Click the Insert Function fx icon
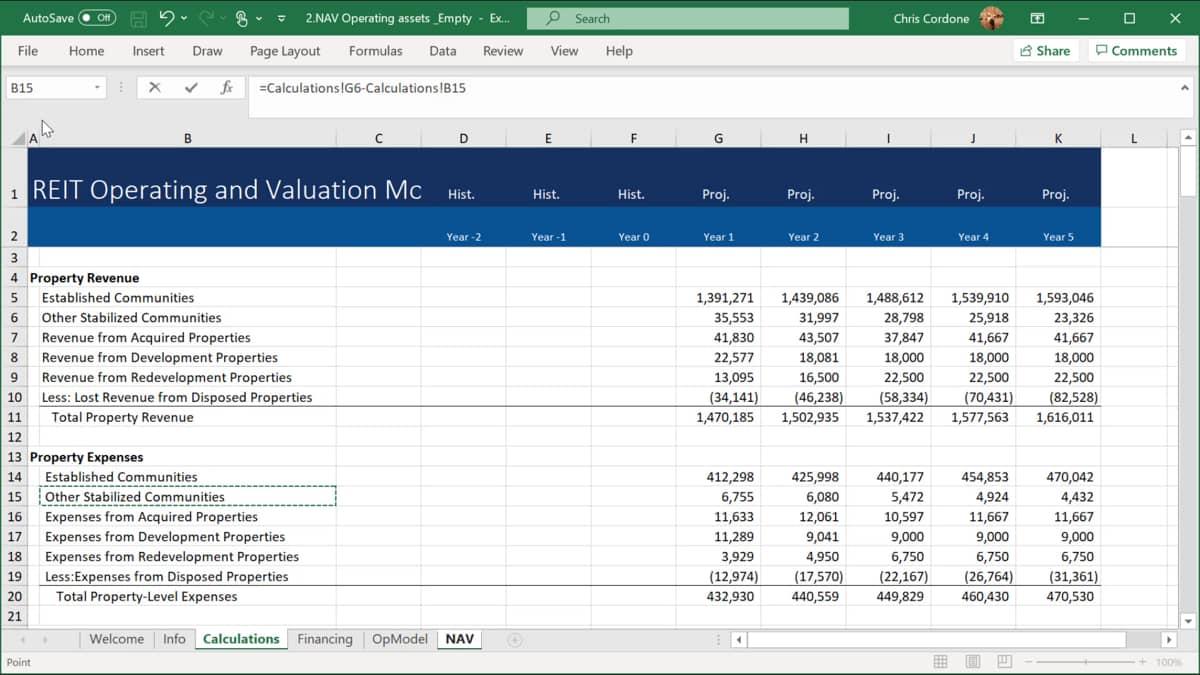Viewport: 1200px width, 675px height. tap(227, 88)
